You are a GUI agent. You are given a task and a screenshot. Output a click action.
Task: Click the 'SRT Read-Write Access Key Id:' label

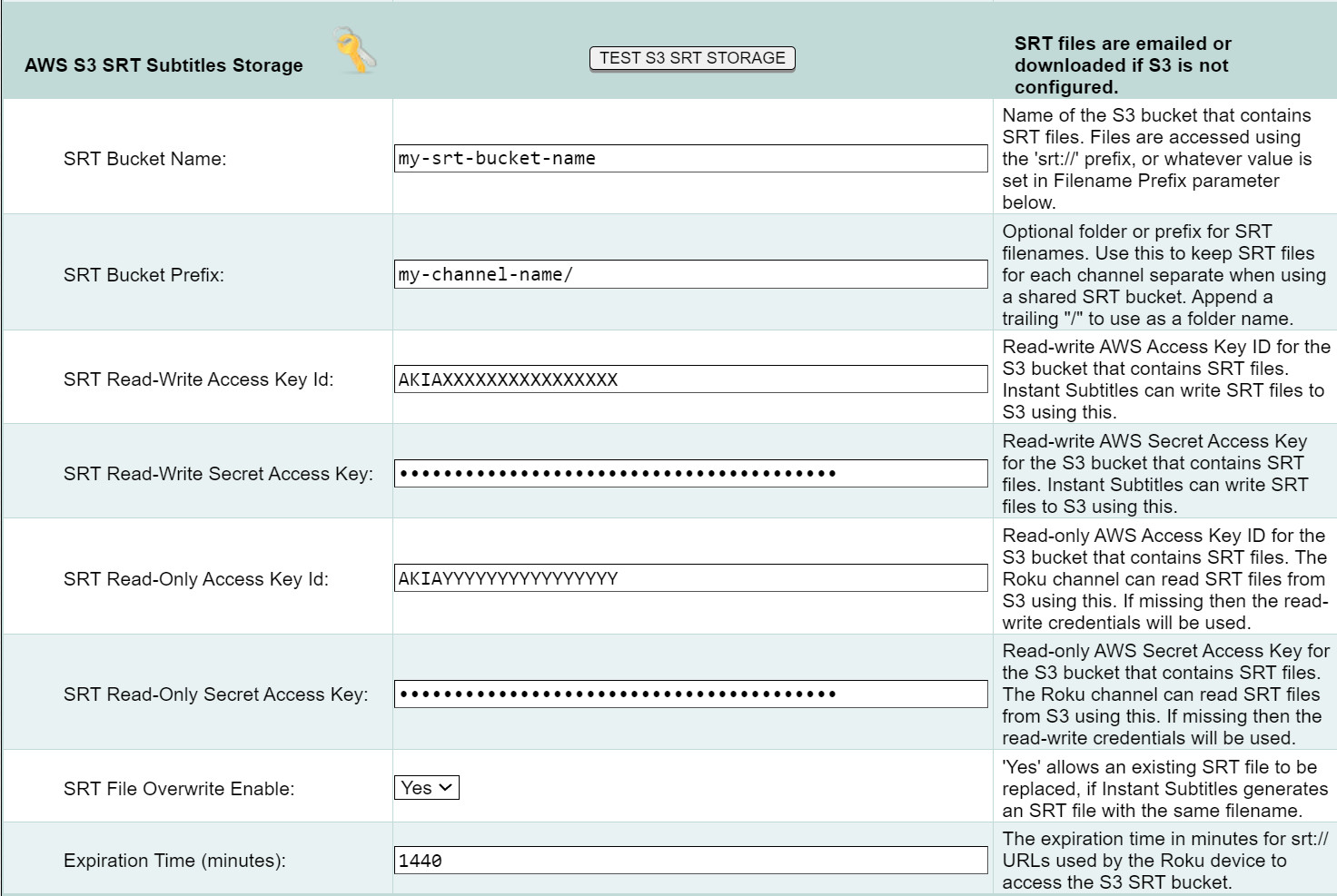(198, 379)
